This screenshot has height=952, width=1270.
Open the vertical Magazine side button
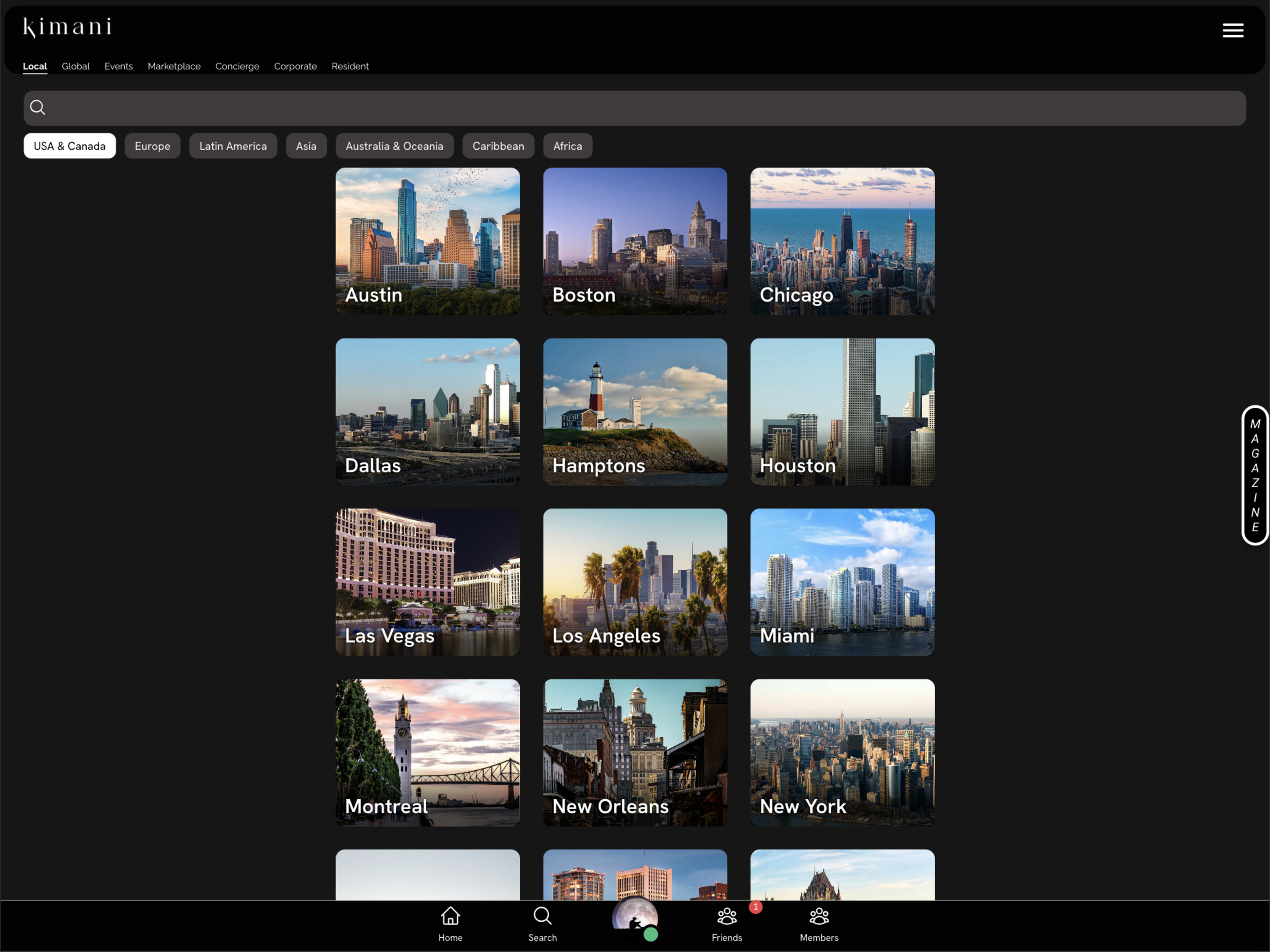[x=1254, y=475]
